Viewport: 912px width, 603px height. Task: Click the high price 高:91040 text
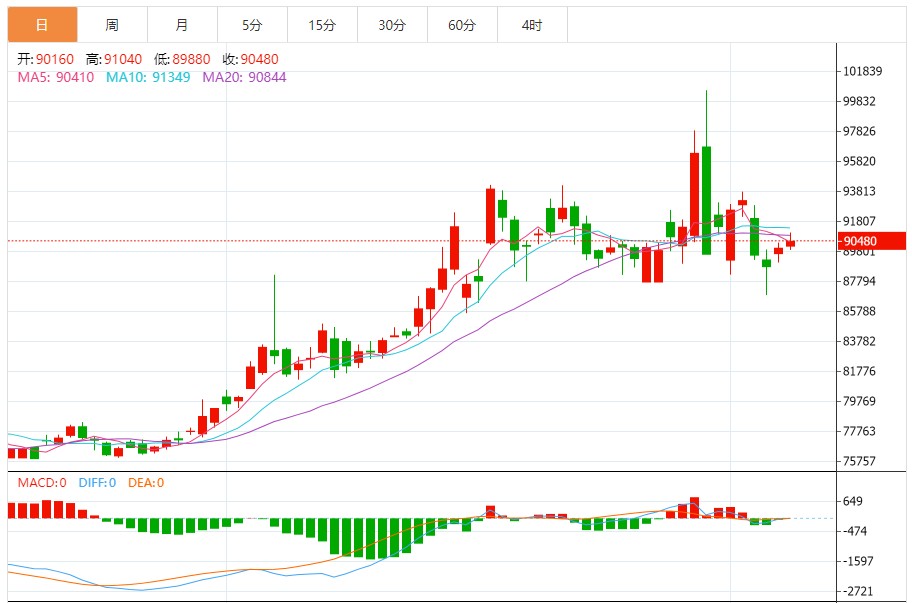pos(113,59)
